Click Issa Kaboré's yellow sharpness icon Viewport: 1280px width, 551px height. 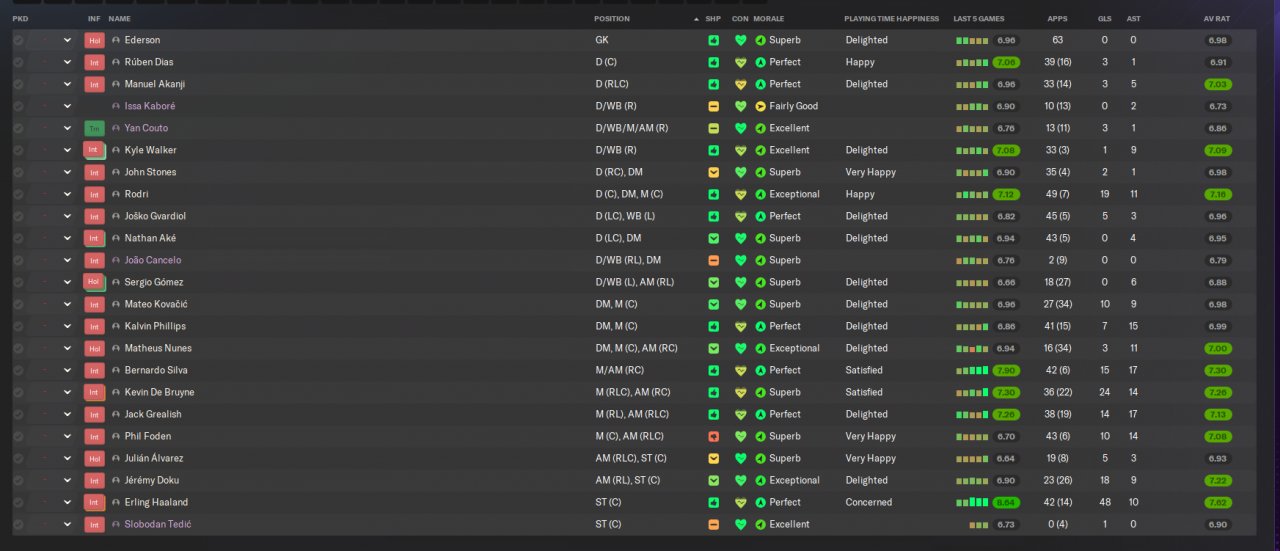pos(713,106)
